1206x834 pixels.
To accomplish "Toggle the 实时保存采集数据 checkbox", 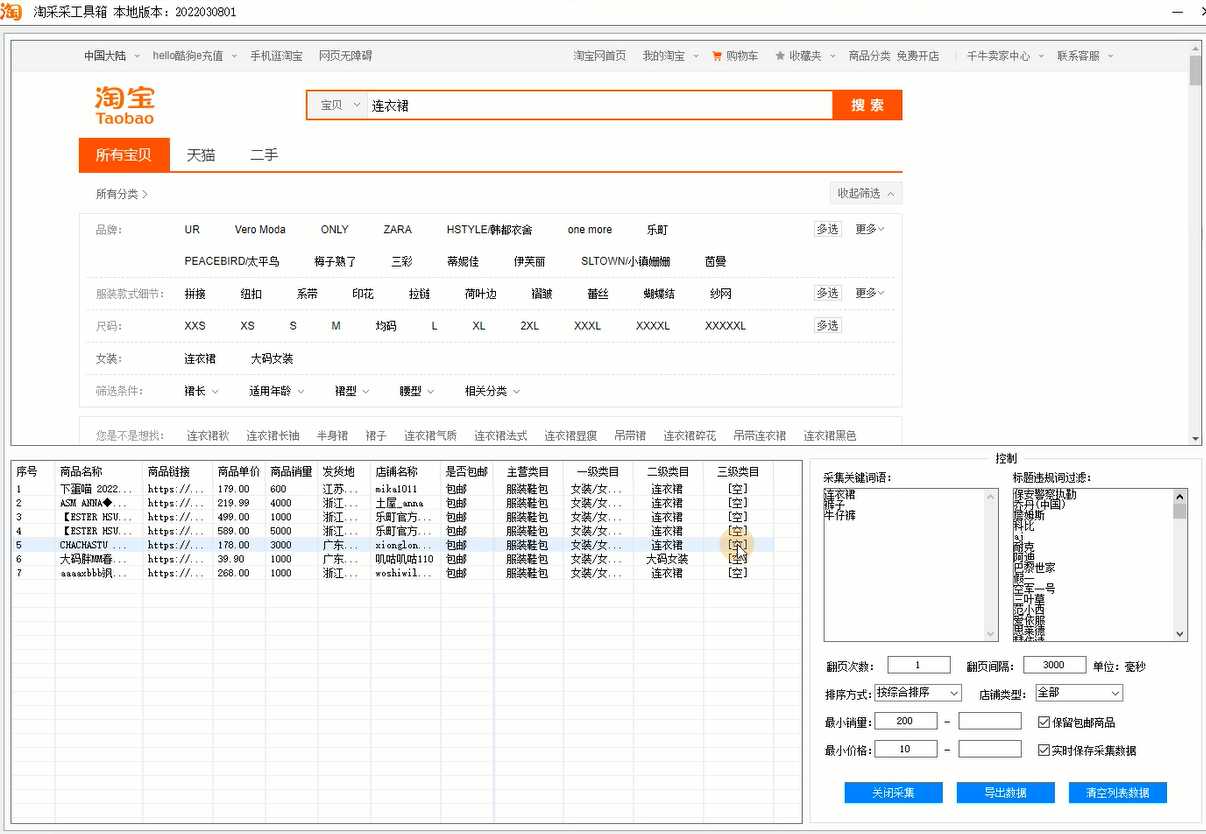I will [1044, 750].
